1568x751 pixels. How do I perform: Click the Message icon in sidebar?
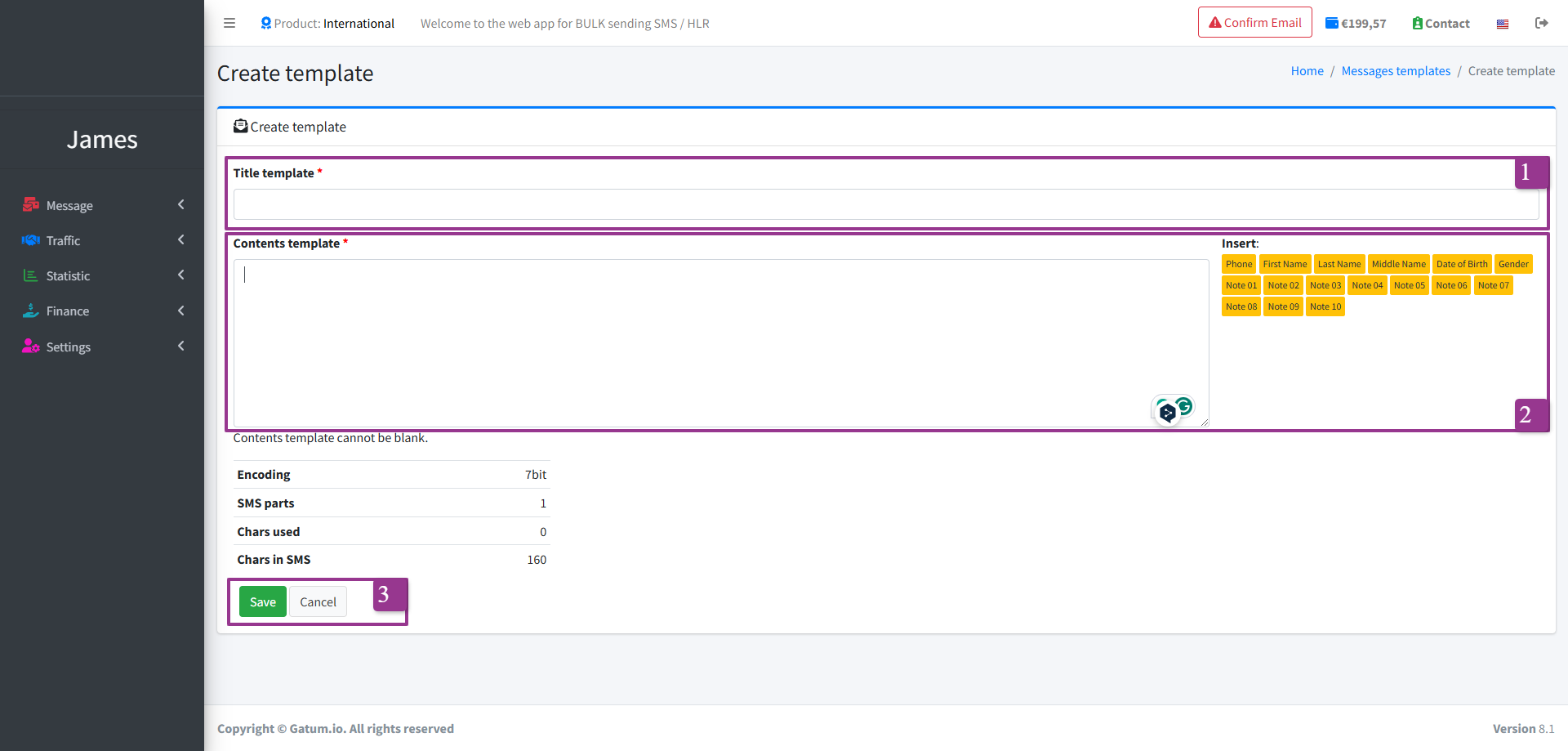point(31,205)
